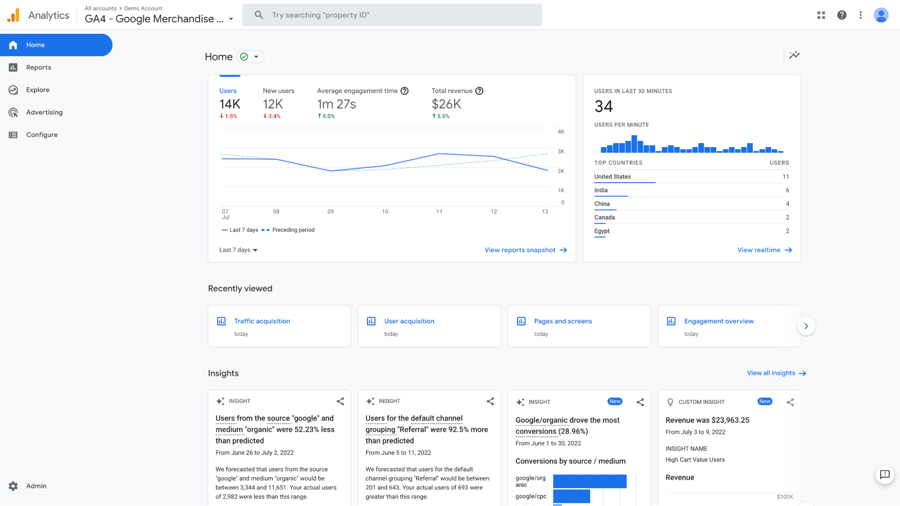Screen dimensions: 900x506
Task: Click the China country row
Action: click(692, 204)
